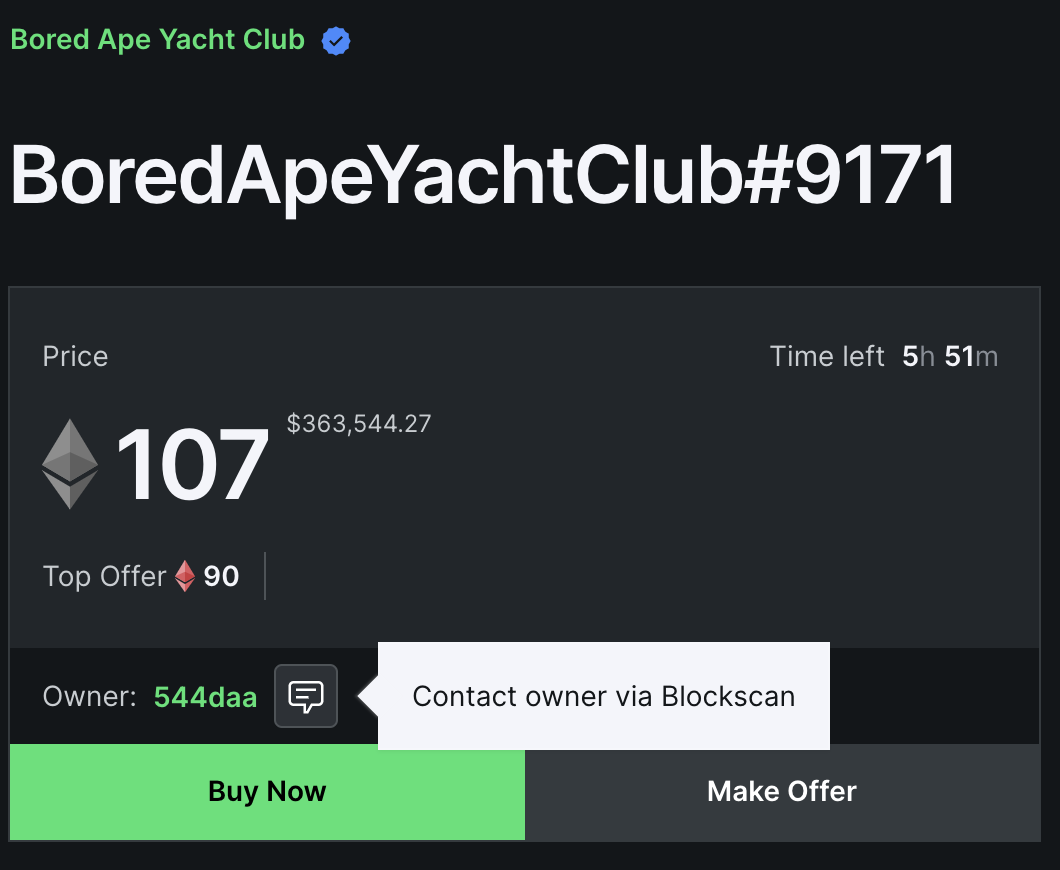Click the Price label in the listing card
Viewport: 1060px width, 870px height.
75,356
